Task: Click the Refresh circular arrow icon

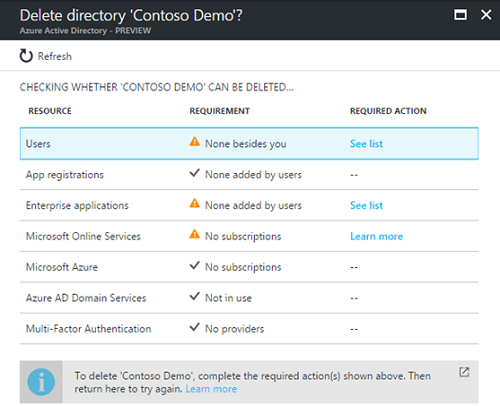Action: [26, 56]
